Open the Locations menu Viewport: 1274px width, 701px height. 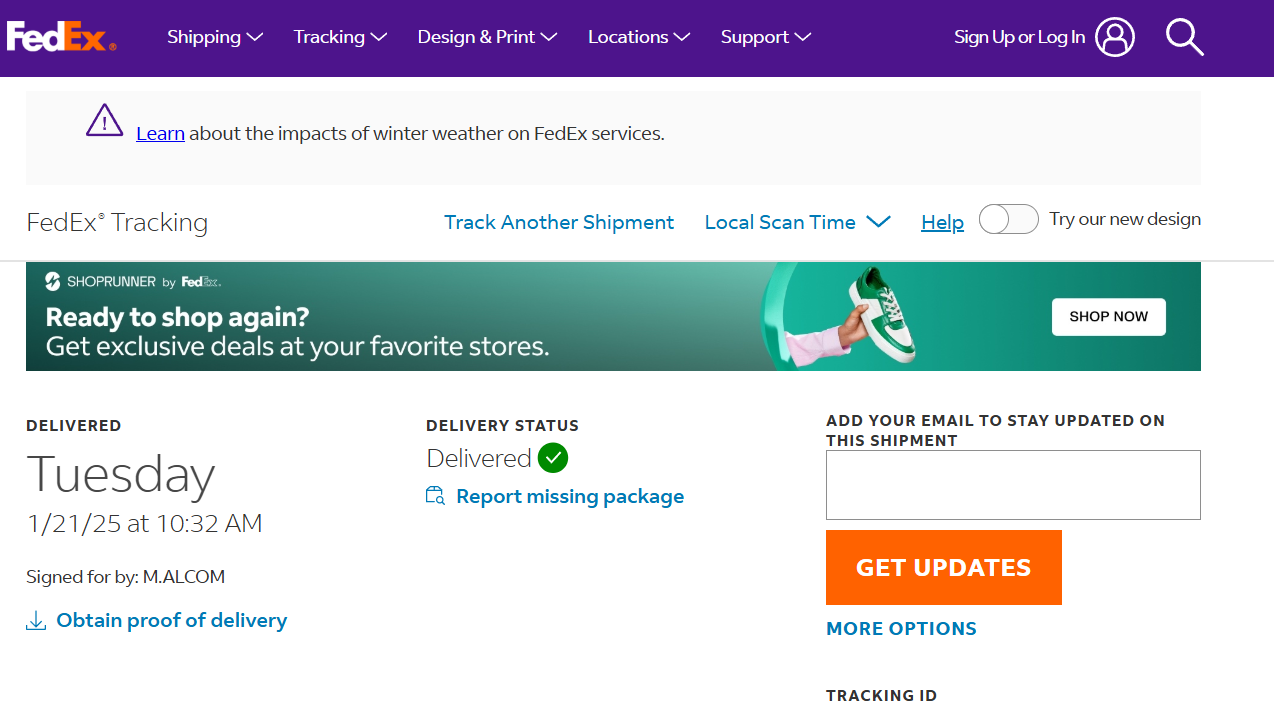639,37
